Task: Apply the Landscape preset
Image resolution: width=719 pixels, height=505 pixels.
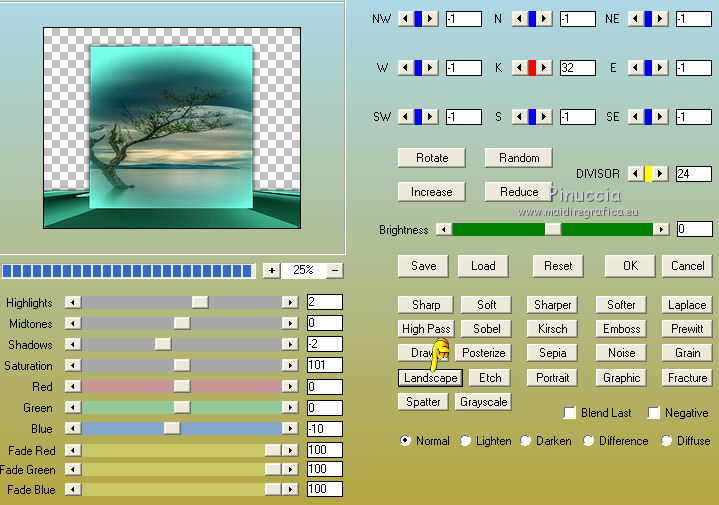Action: click(x=430, y=378)
